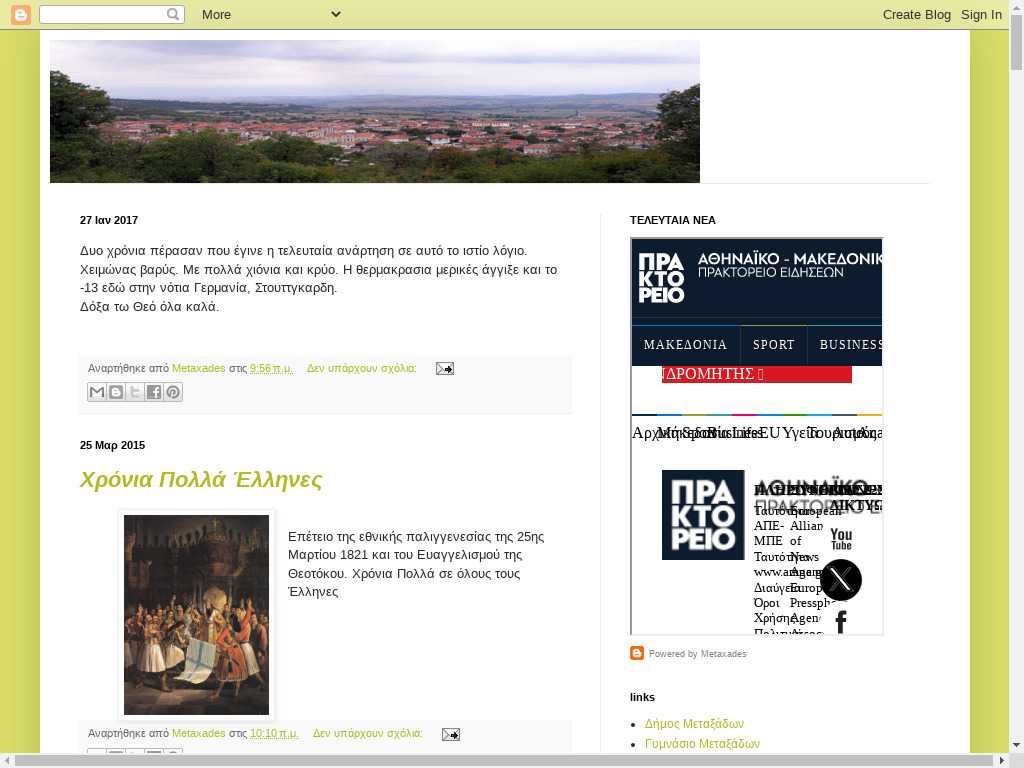
Task: Click the BlogThis! share icon
Action: click(x=116, y=392)
